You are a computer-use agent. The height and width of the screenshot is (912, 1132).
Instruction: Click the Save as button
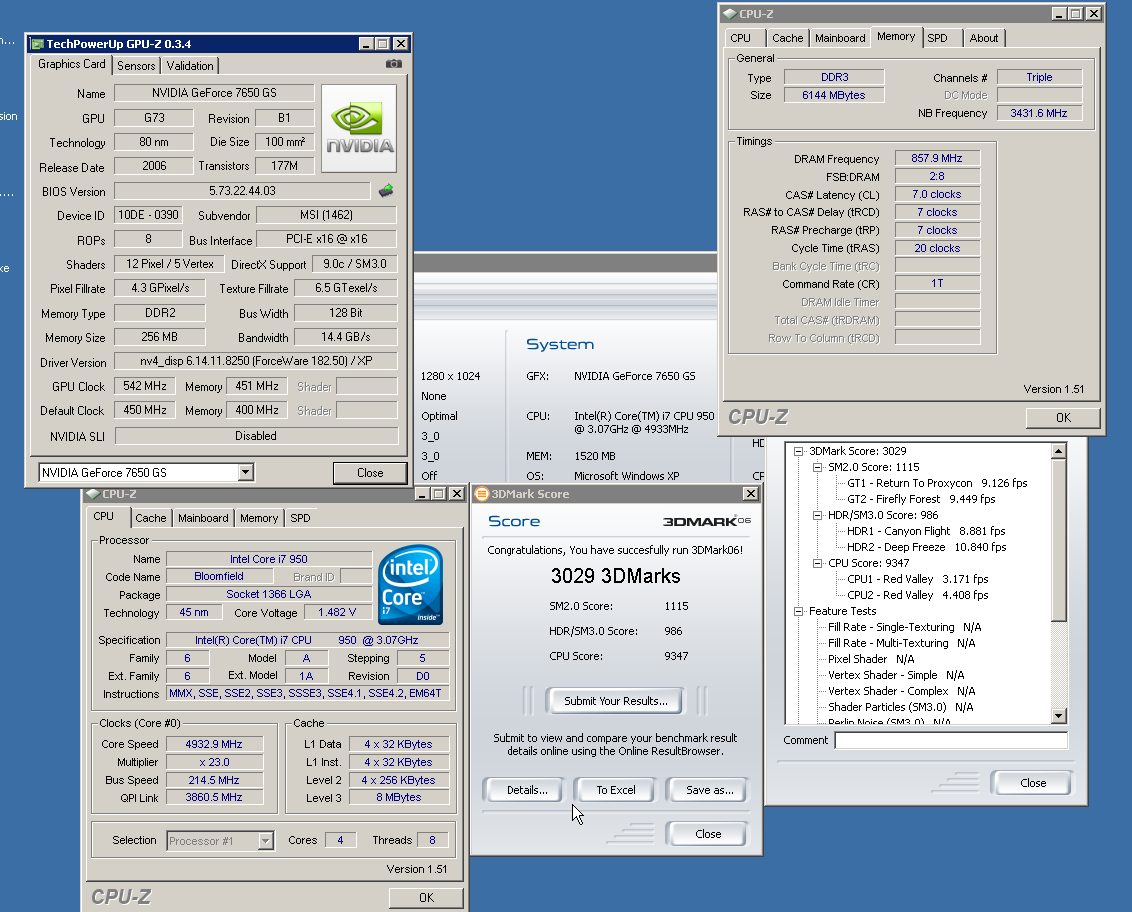coord(709,790)
